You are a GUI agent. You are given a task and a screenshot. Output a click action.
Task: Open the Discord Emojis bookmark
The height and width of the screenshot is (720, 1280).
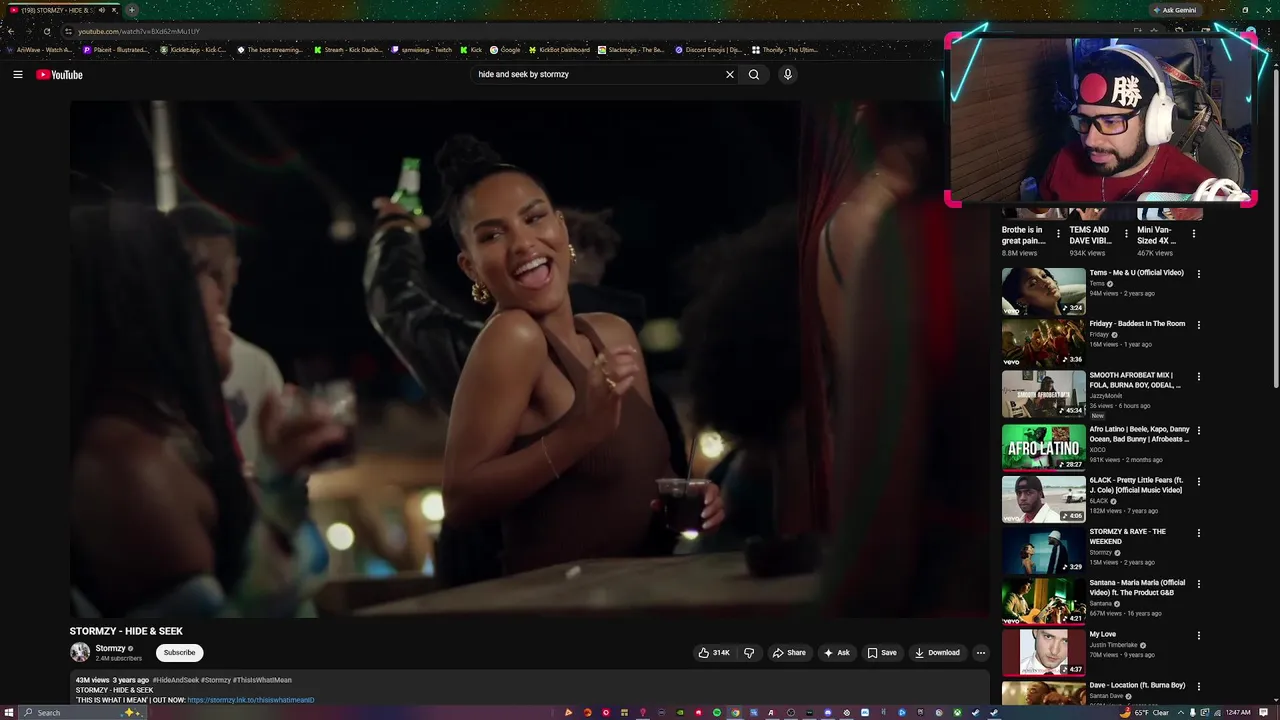(x=708, y=49)
